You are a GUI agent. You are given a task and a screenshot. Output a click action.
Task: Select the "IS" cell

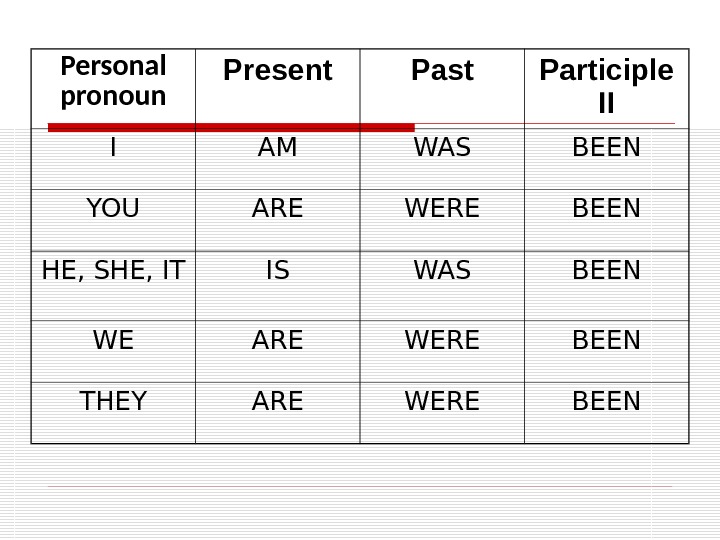coord(277,270)
